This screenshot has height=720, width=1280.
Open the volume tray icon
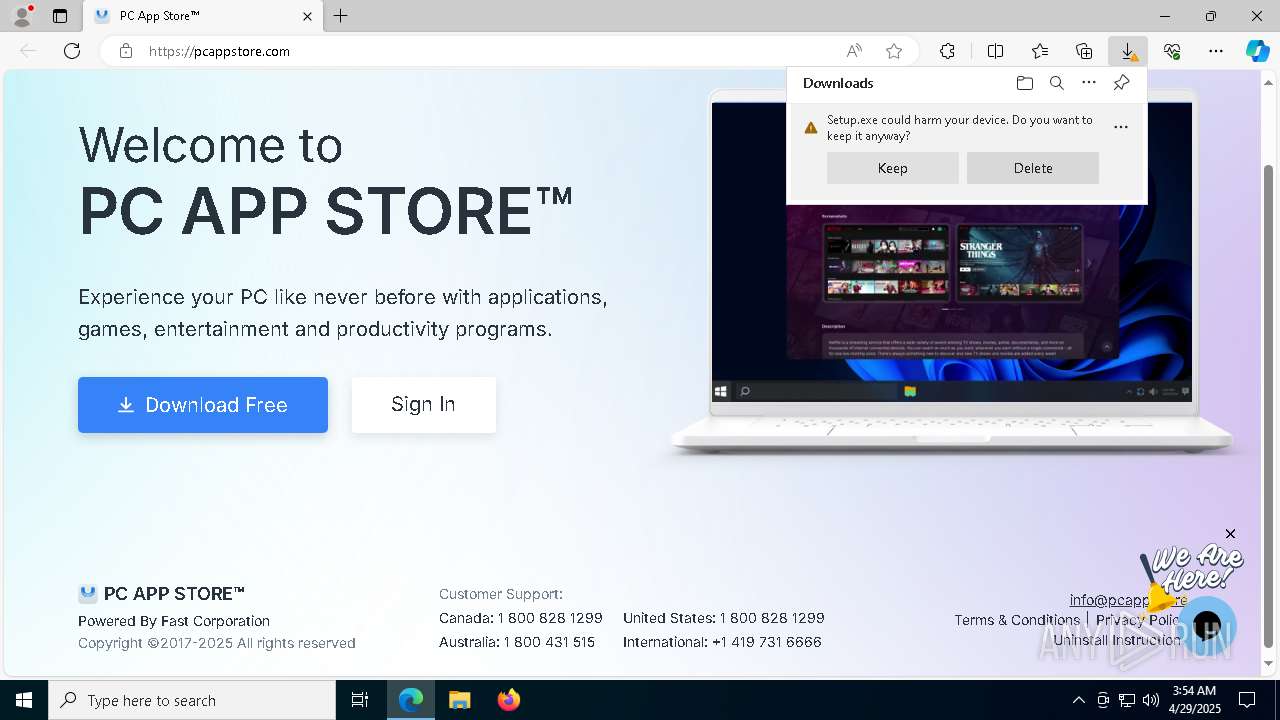(1151, 700)
